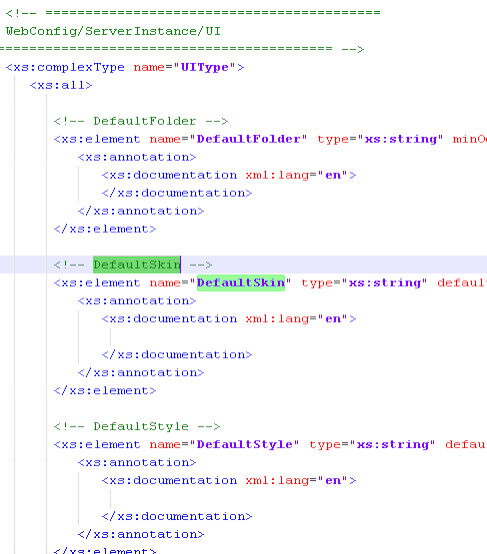Click xs:string type of DefaultFolder element
The image size is (487, 554).
(x=400, y=139)
